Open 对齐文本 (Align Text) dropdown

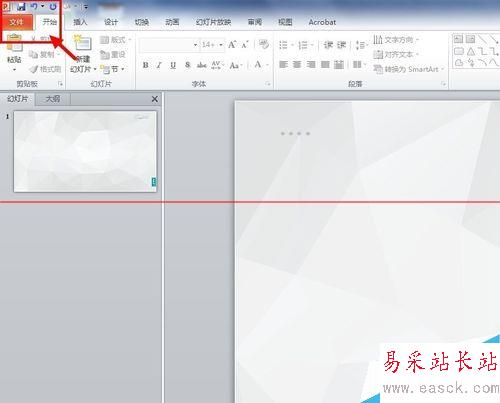[x=396, y=54]
